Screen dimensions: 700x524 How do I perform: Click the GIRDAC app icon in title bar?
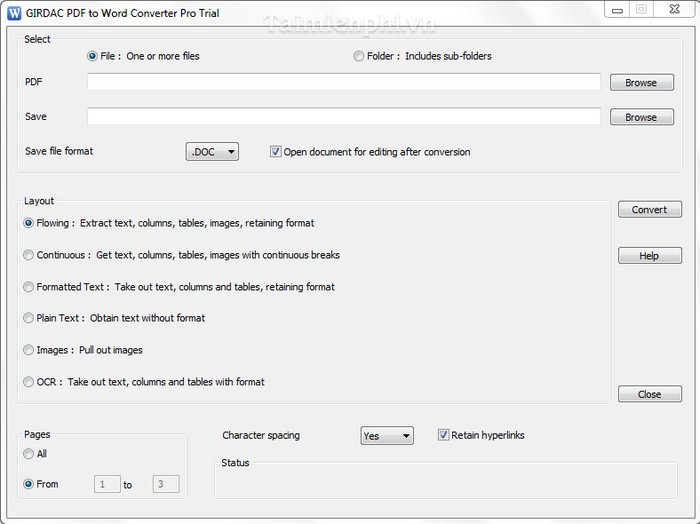point(15,12)
